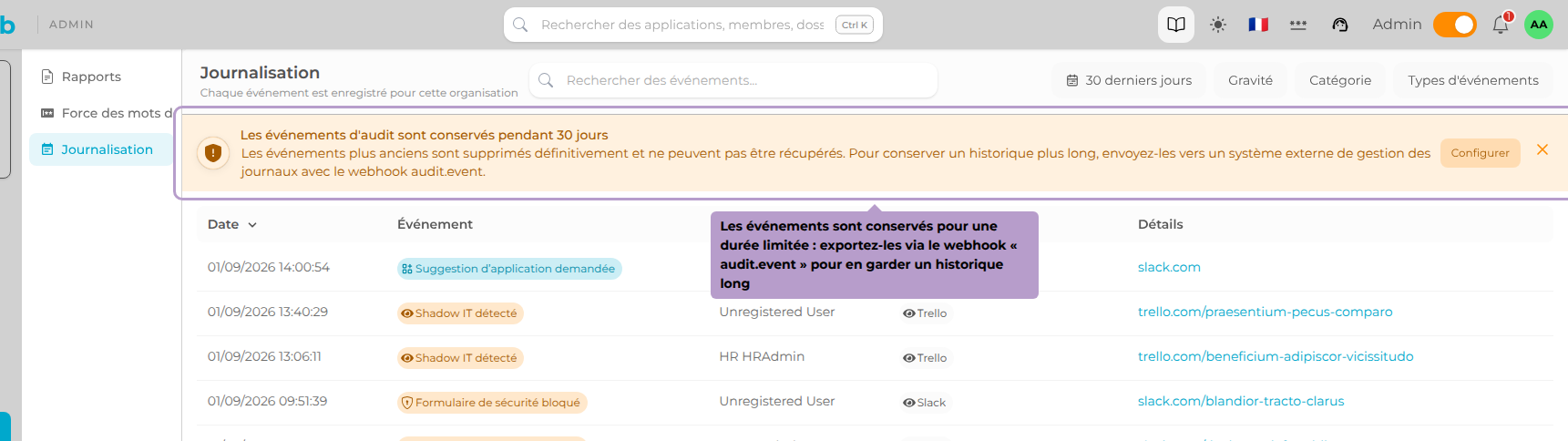Open support via the headset icon
This screenshot has width=1568, height=441.
point(1339,25)
